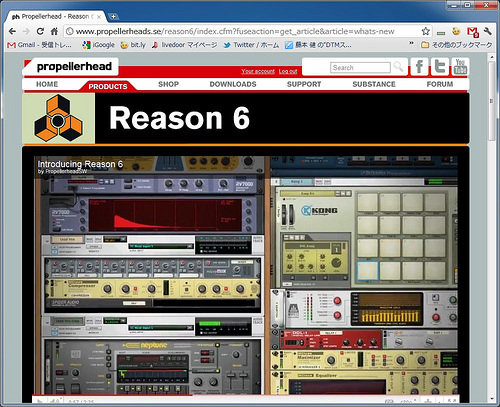Open the DOWNLOADS menu item

[233, 84]
